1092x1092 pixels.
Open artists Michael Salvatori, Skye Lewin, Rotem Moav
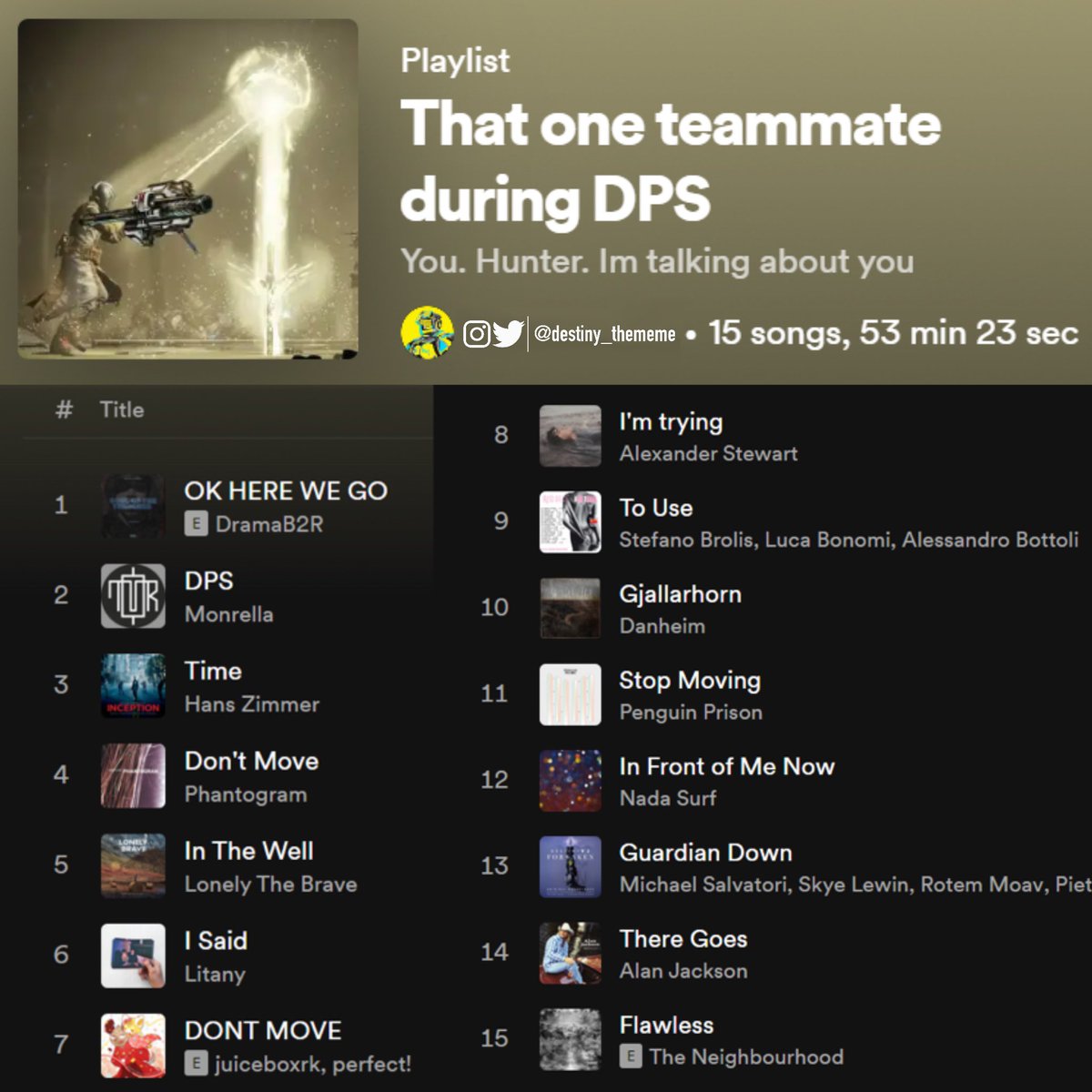854,885
